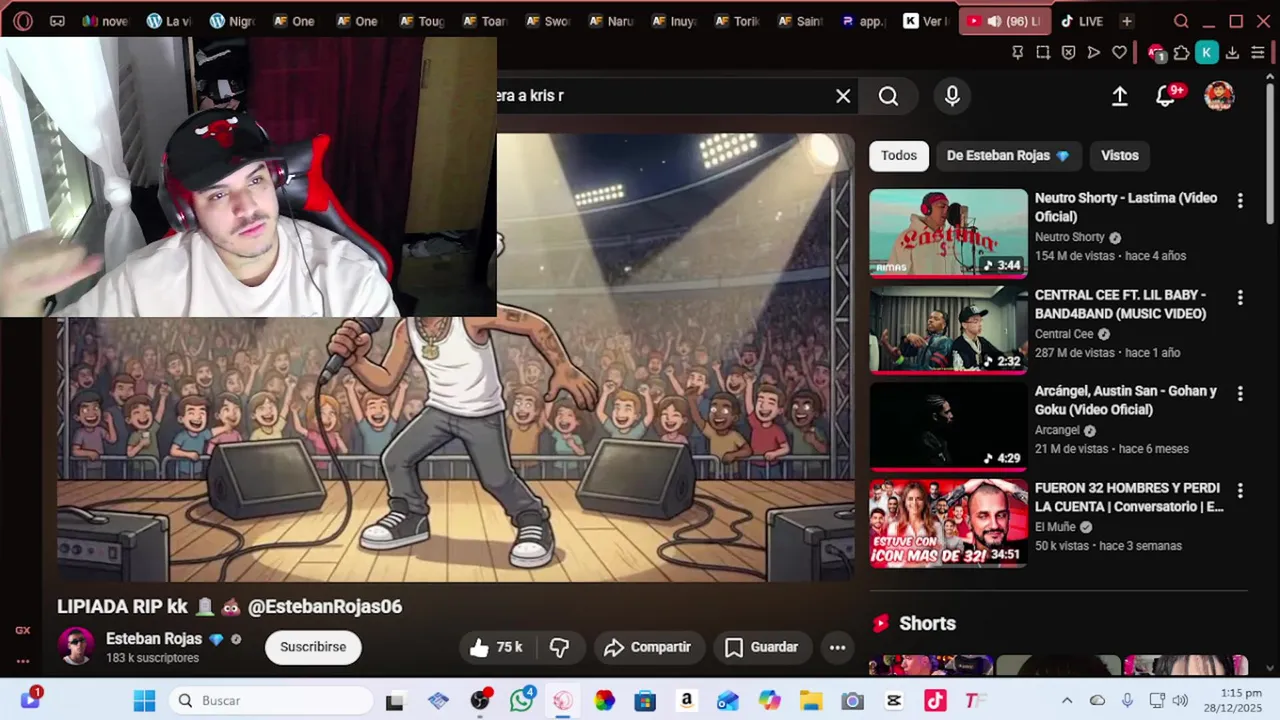Open File Explorer from the taskbar
This screenshot has height=720, width=1280.
coord(810,700)
